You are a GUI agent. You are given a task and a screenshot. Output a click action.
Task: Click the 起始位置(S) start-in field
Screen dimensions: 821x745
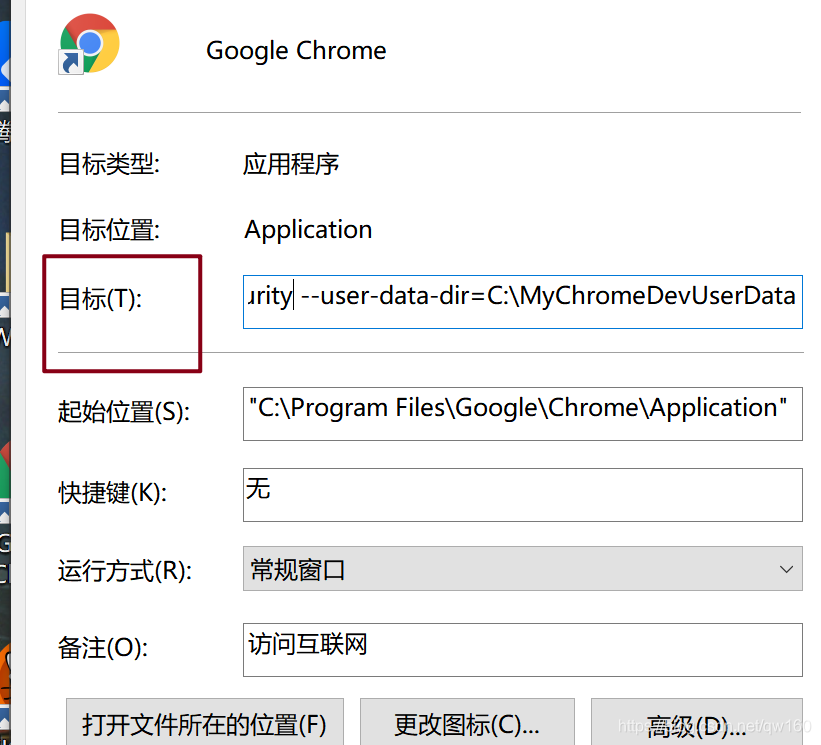click(523, 414)
